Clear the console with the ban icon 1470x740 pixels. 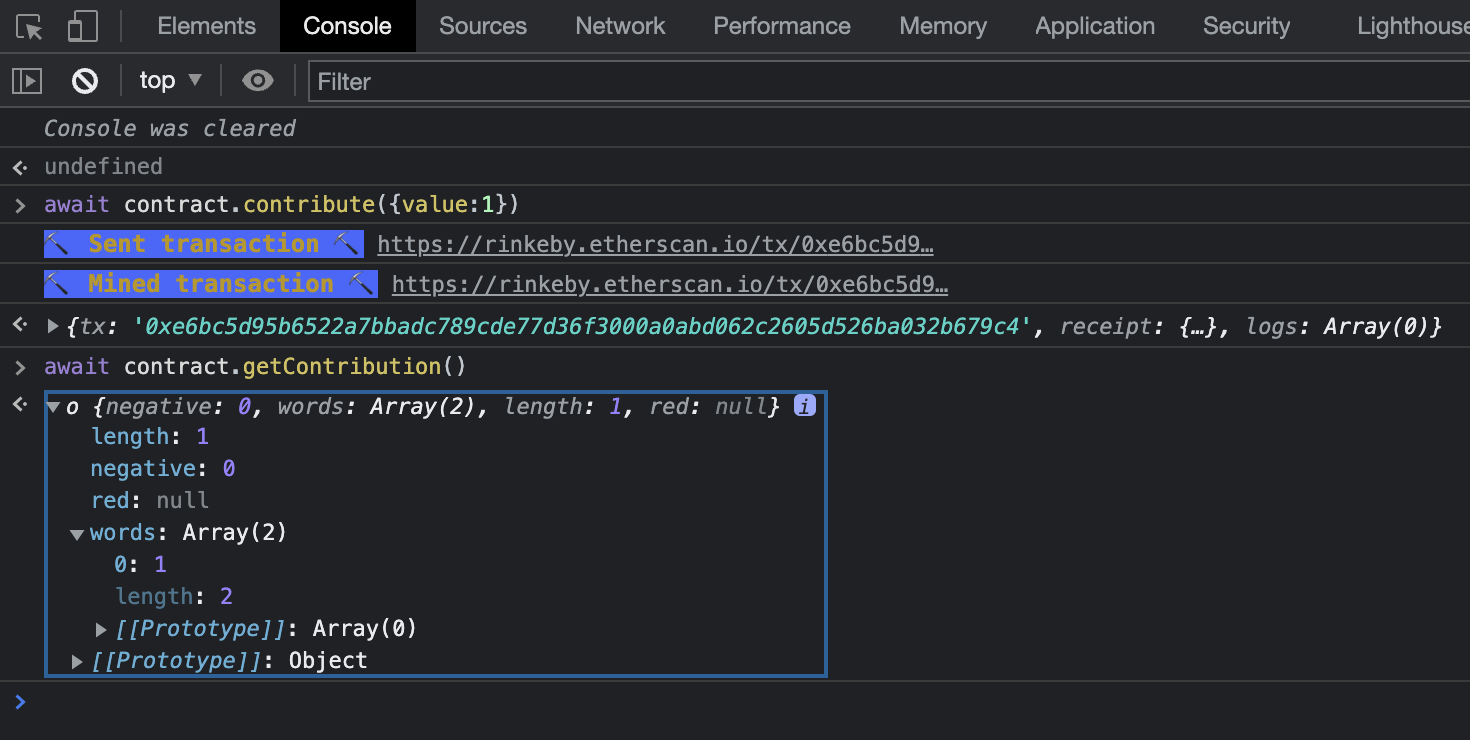coord(85,81)
